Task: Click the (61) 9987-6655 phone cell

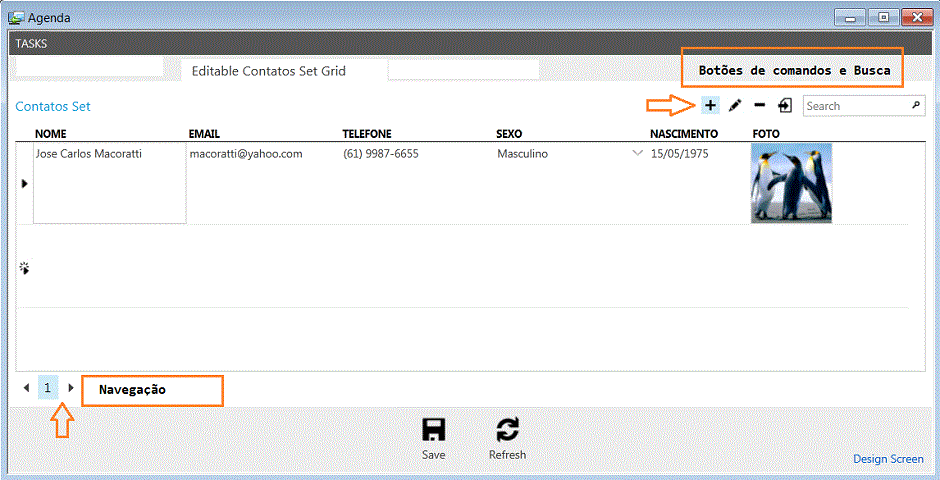Action: 381,154
